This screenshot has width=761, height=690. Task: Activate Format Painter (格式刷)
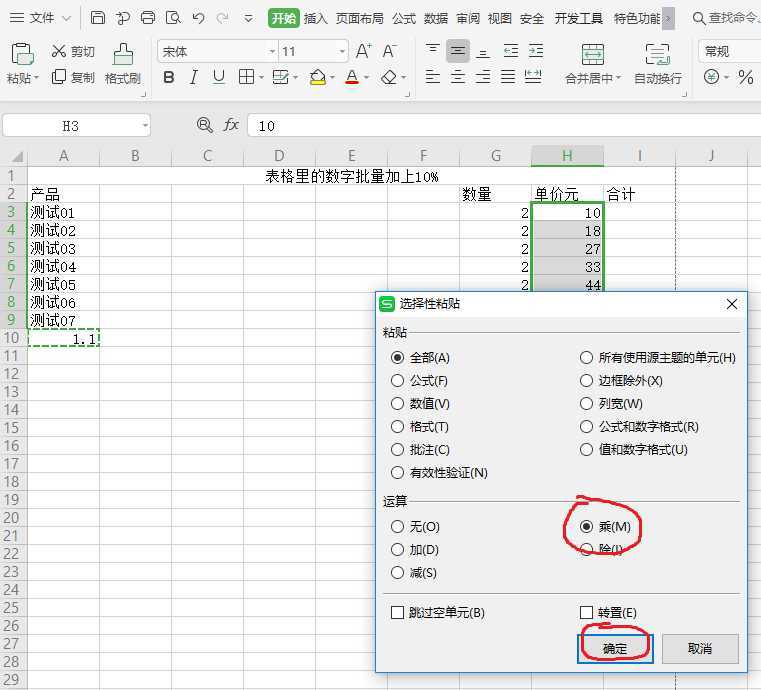tap(123, 64)
